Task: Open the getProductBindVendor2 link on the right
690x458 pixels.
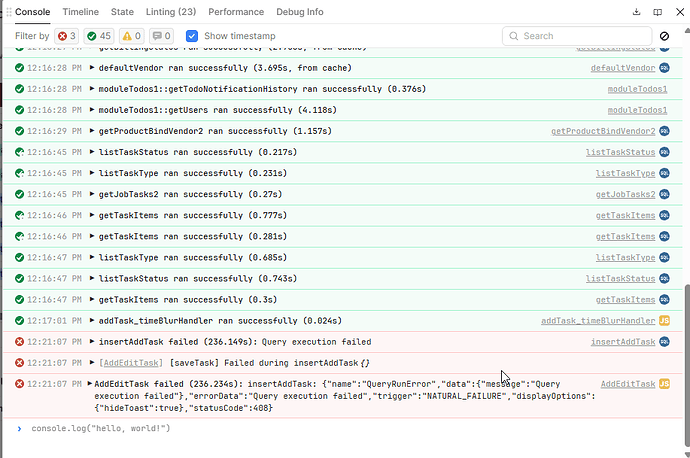Action: click(x=603, y=132)
